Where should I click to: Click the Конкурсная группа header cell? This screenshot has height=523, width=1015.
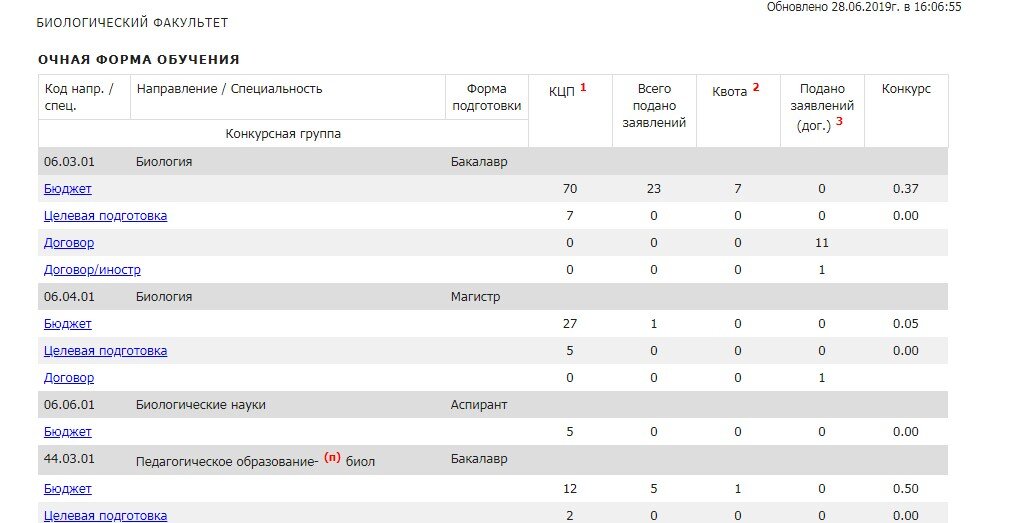(284, 133)
